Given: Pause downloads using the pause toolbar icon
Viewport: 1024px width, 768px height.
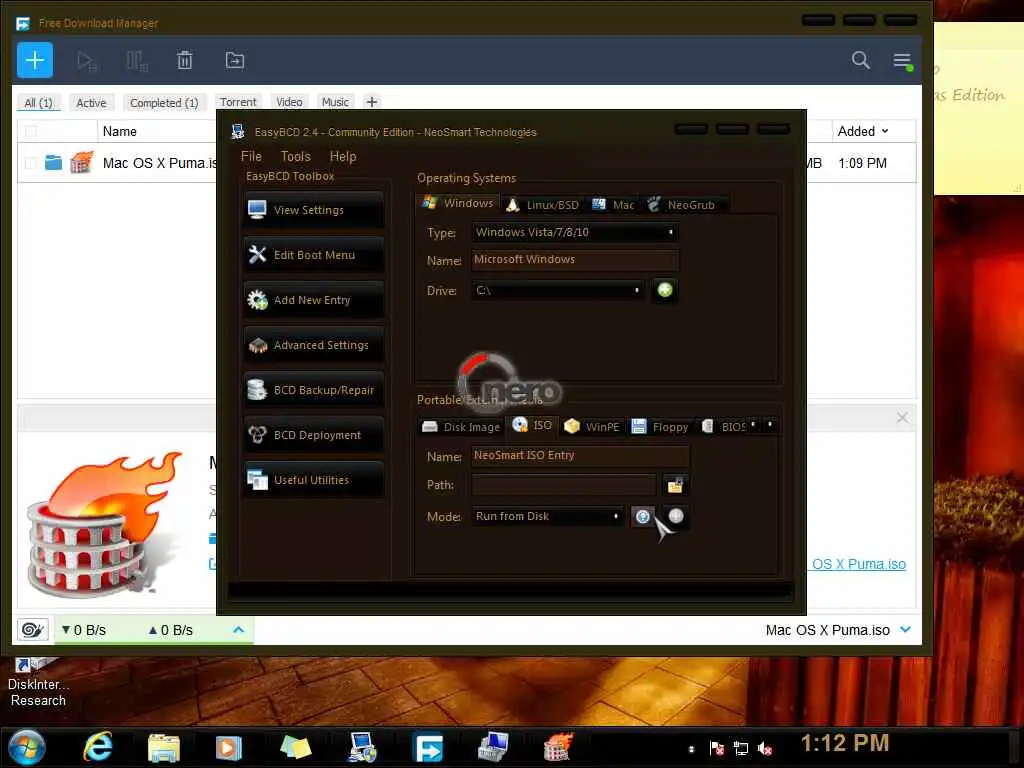Looking at the screenshot, I should tap(137, 61).
